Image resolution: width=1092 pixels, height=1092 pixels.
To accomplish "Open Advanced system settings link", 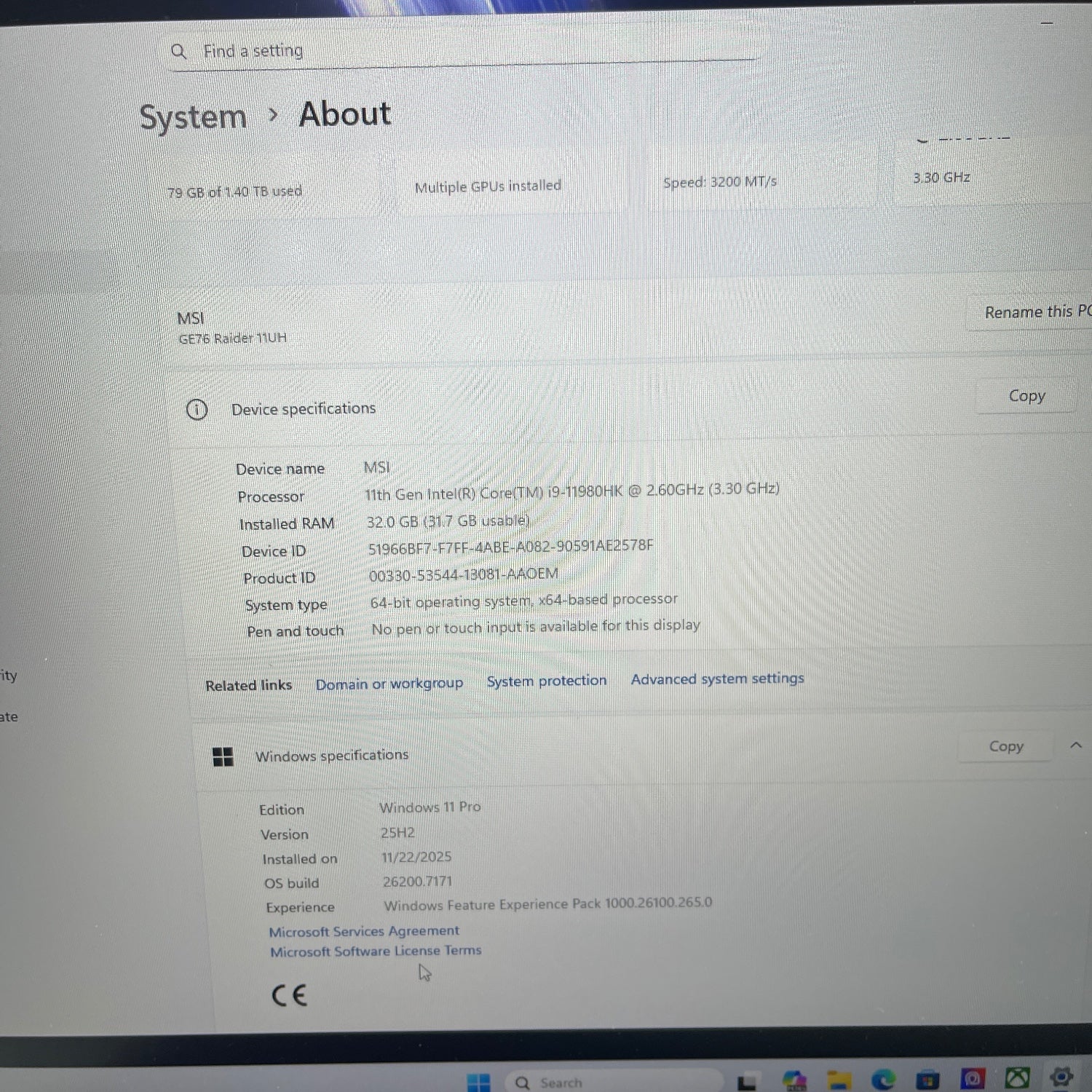I will [x=717, y=678].
